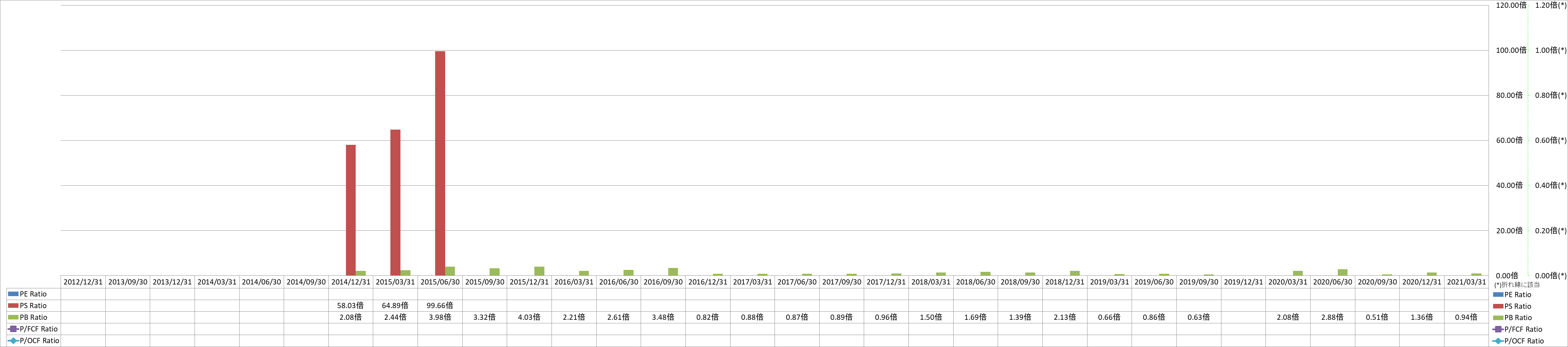
Task: Click the (*)折れ線に該当 footnote text
Action: coord(1517,284)
